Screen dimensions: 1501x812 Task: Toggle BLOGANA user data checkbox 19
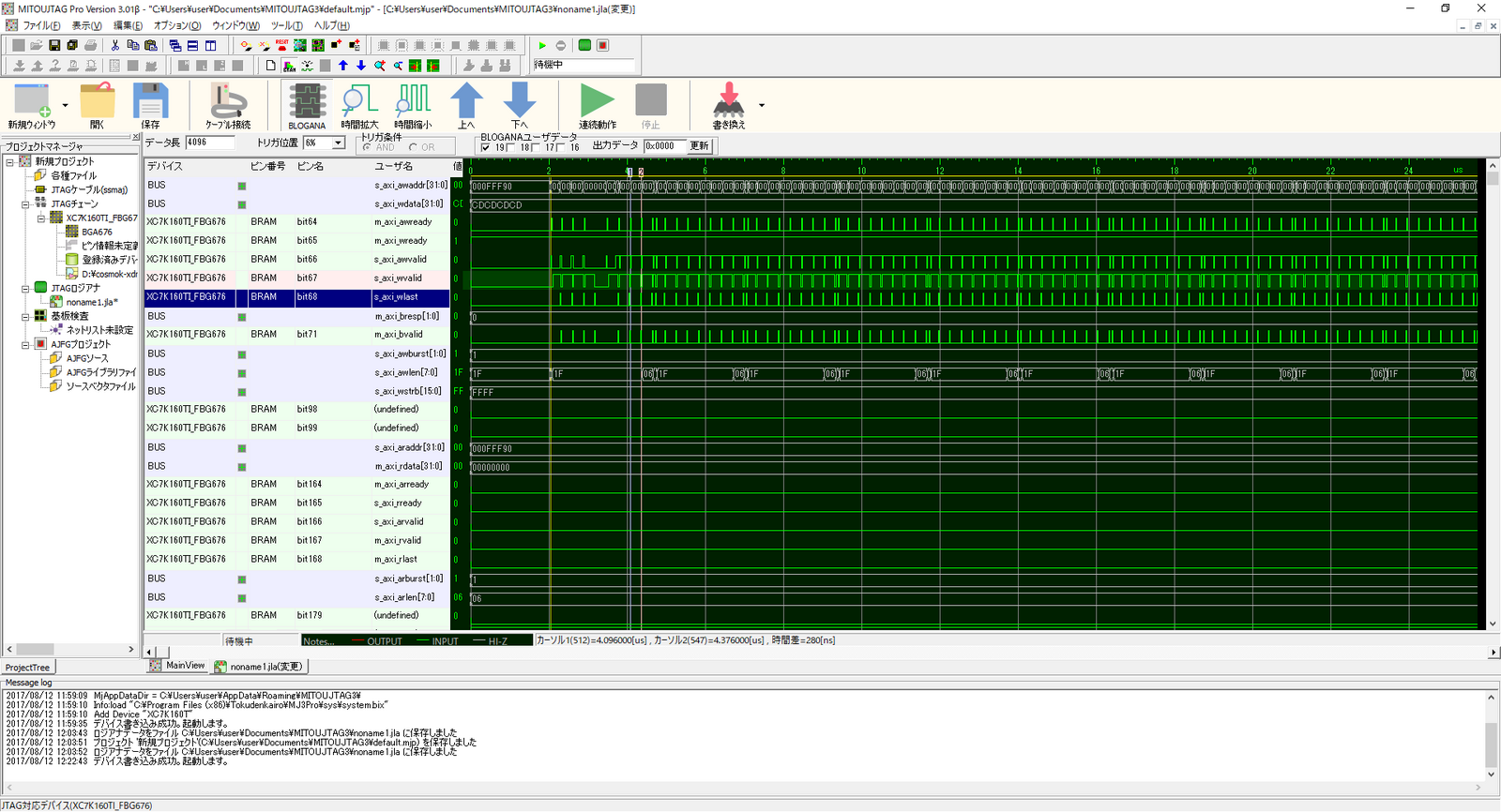[486, 147]
